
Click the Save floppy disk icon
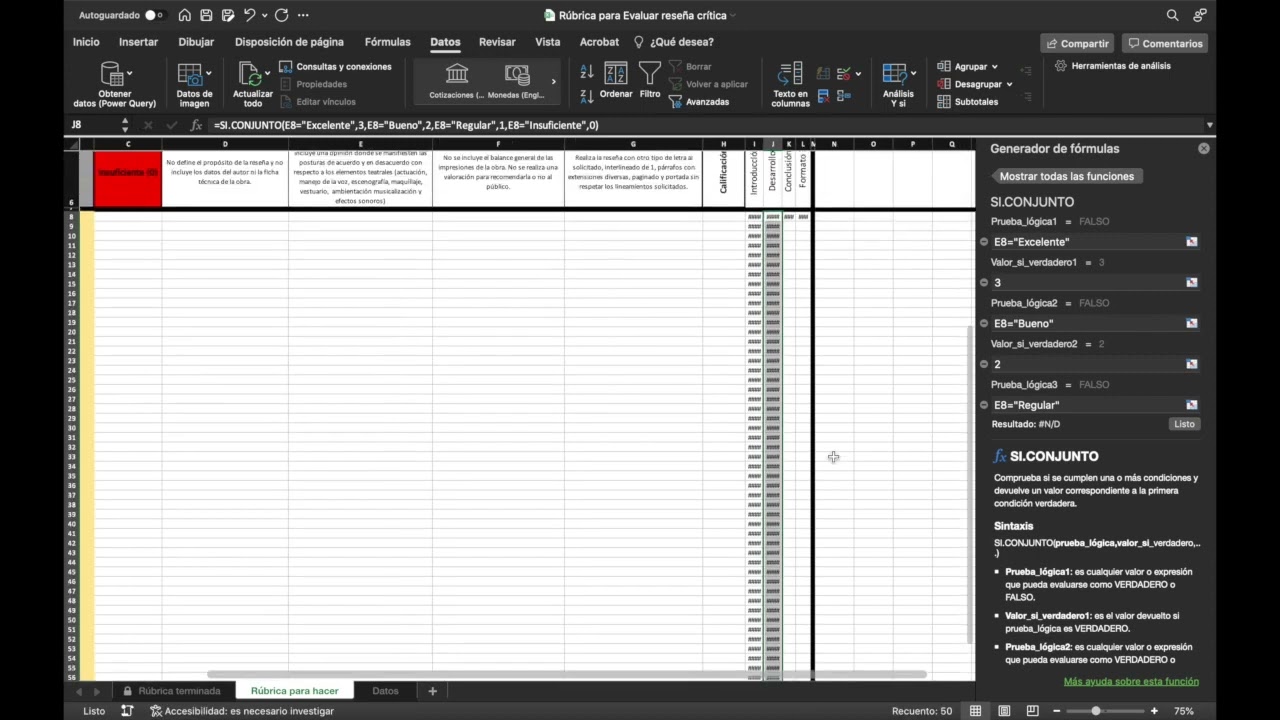click(x=206, y=15)
